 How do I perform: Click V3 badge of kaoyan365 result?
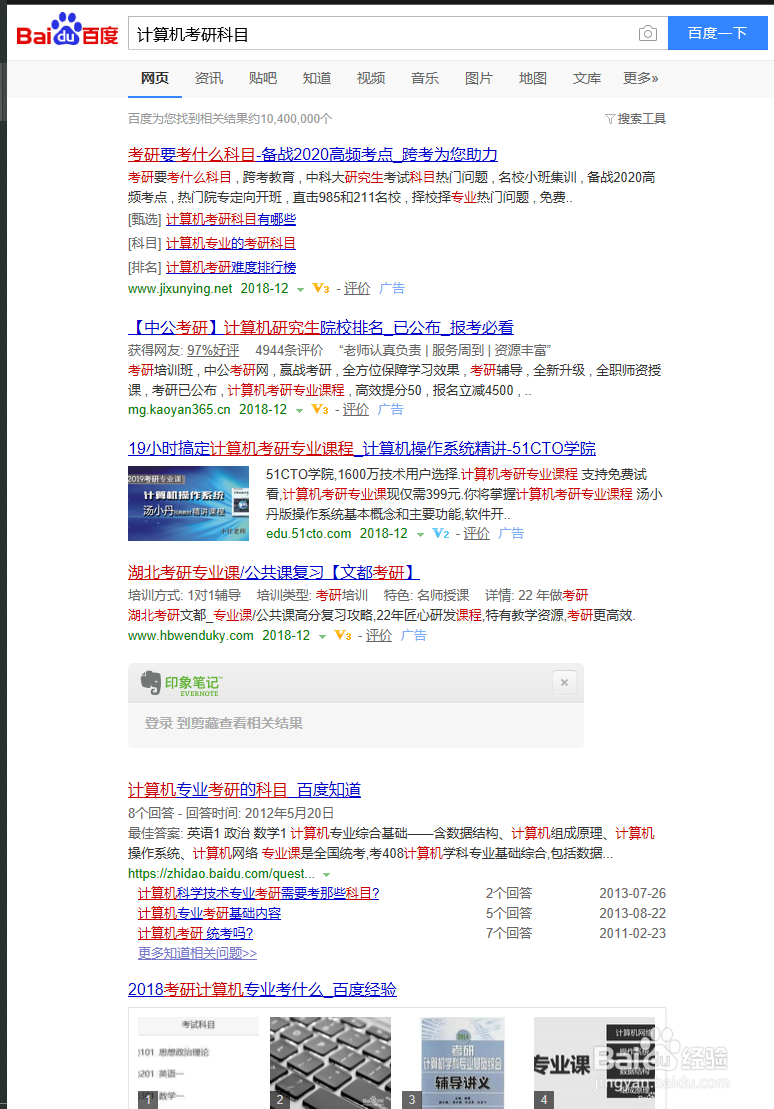click(320, 409)
